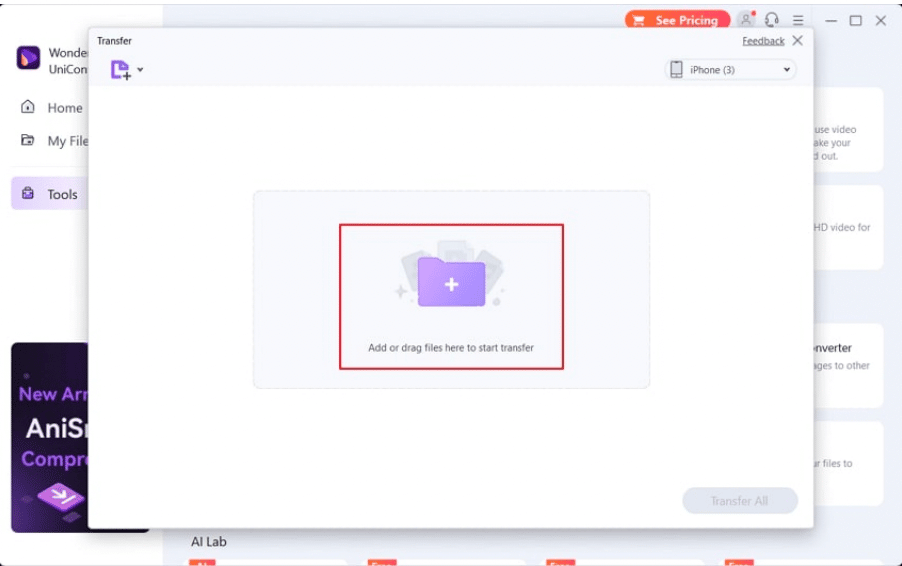Maximize the UniConverter window
This screenshot has height=566, width=902.
[855, 20]
